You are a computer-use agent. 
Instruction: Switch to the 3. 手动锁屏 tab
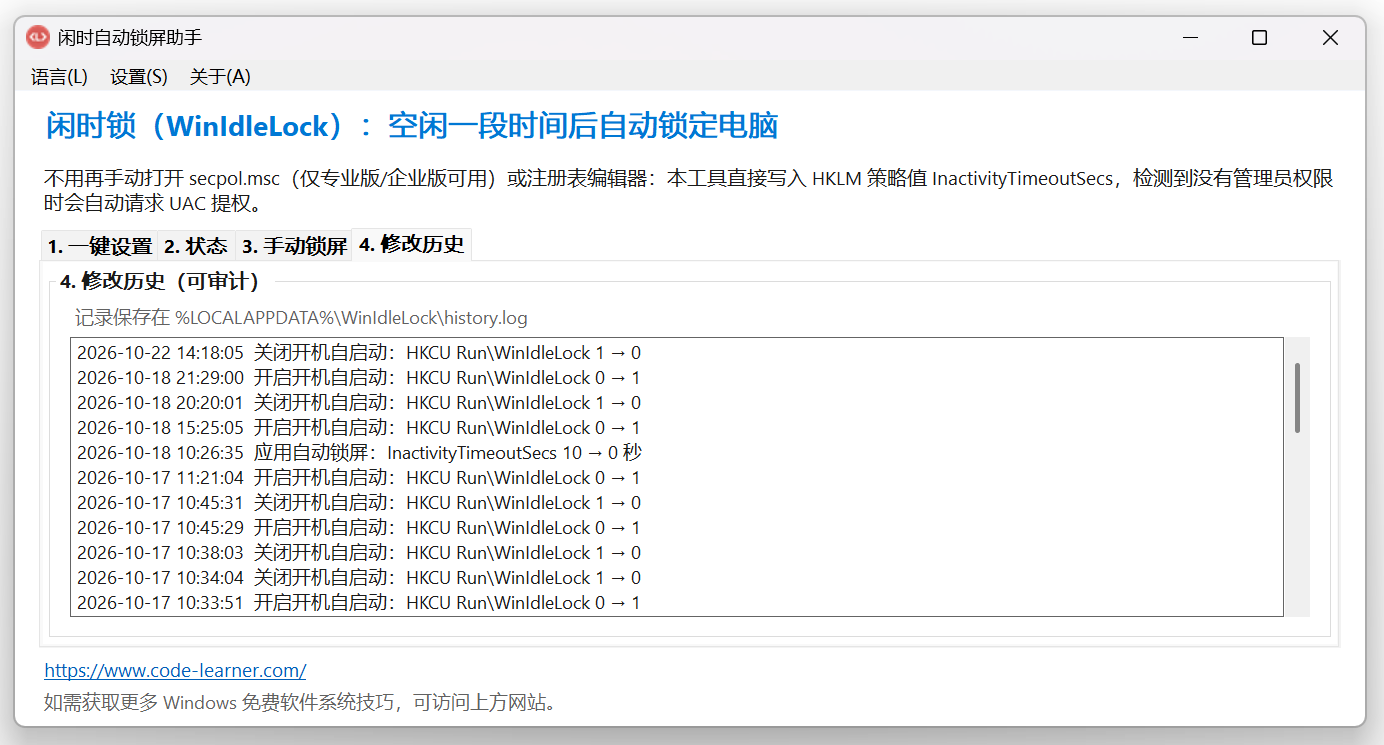pos(294,246)
